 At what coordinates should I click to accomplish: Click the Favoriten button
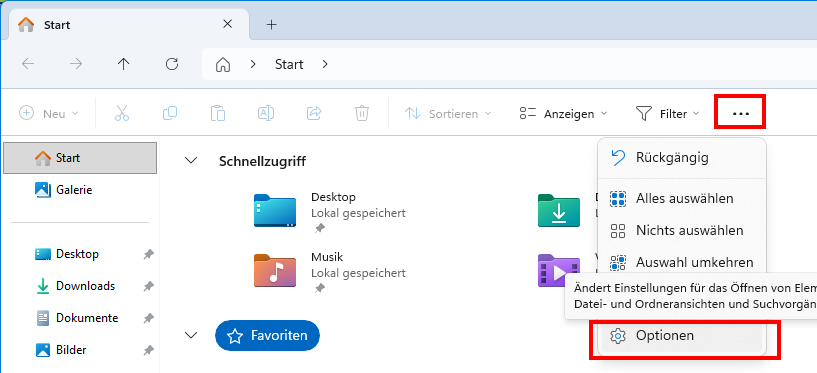click(267, 335)
